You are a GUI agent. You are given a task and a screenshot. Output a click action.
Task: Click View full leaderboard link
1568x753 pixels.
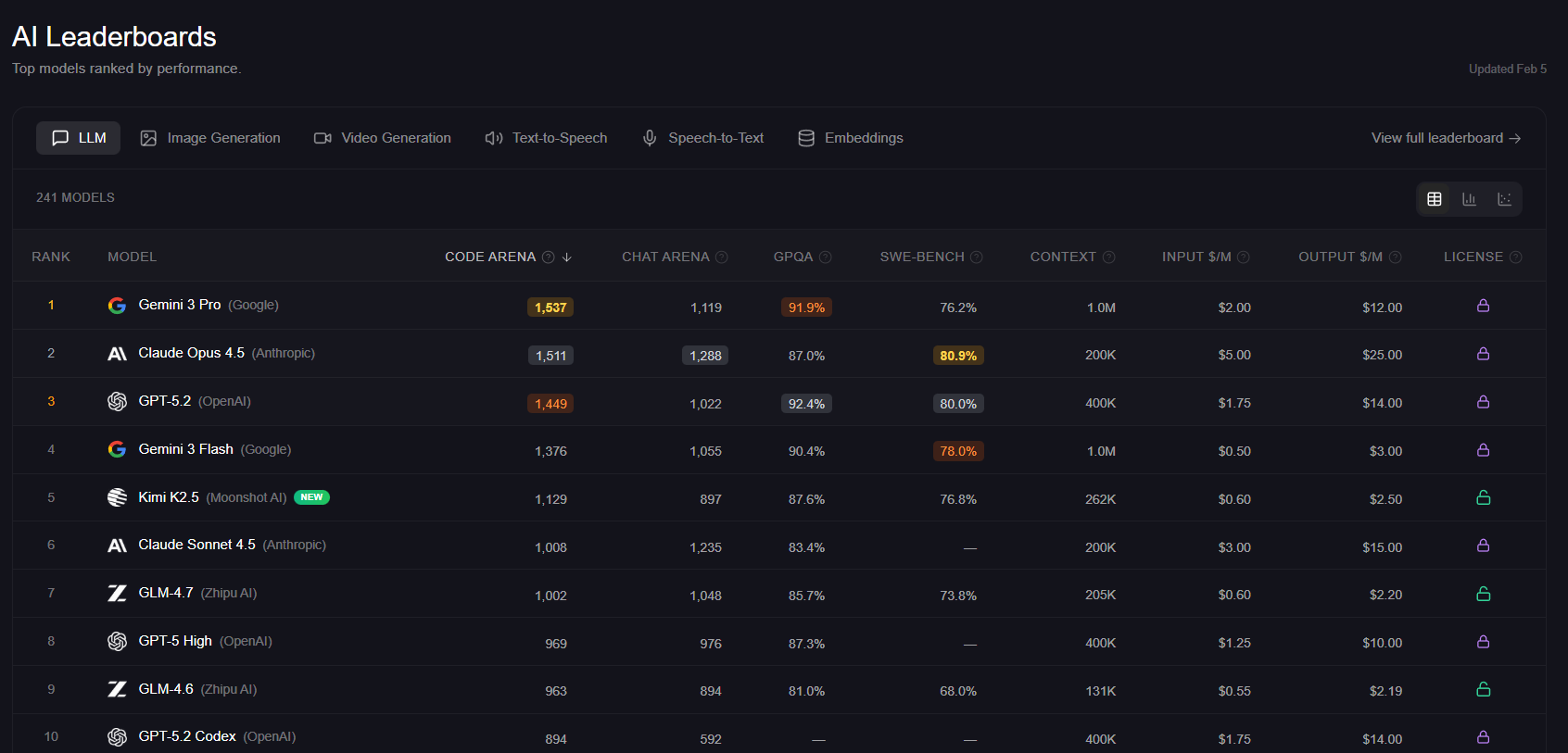tap(1446, 138)
